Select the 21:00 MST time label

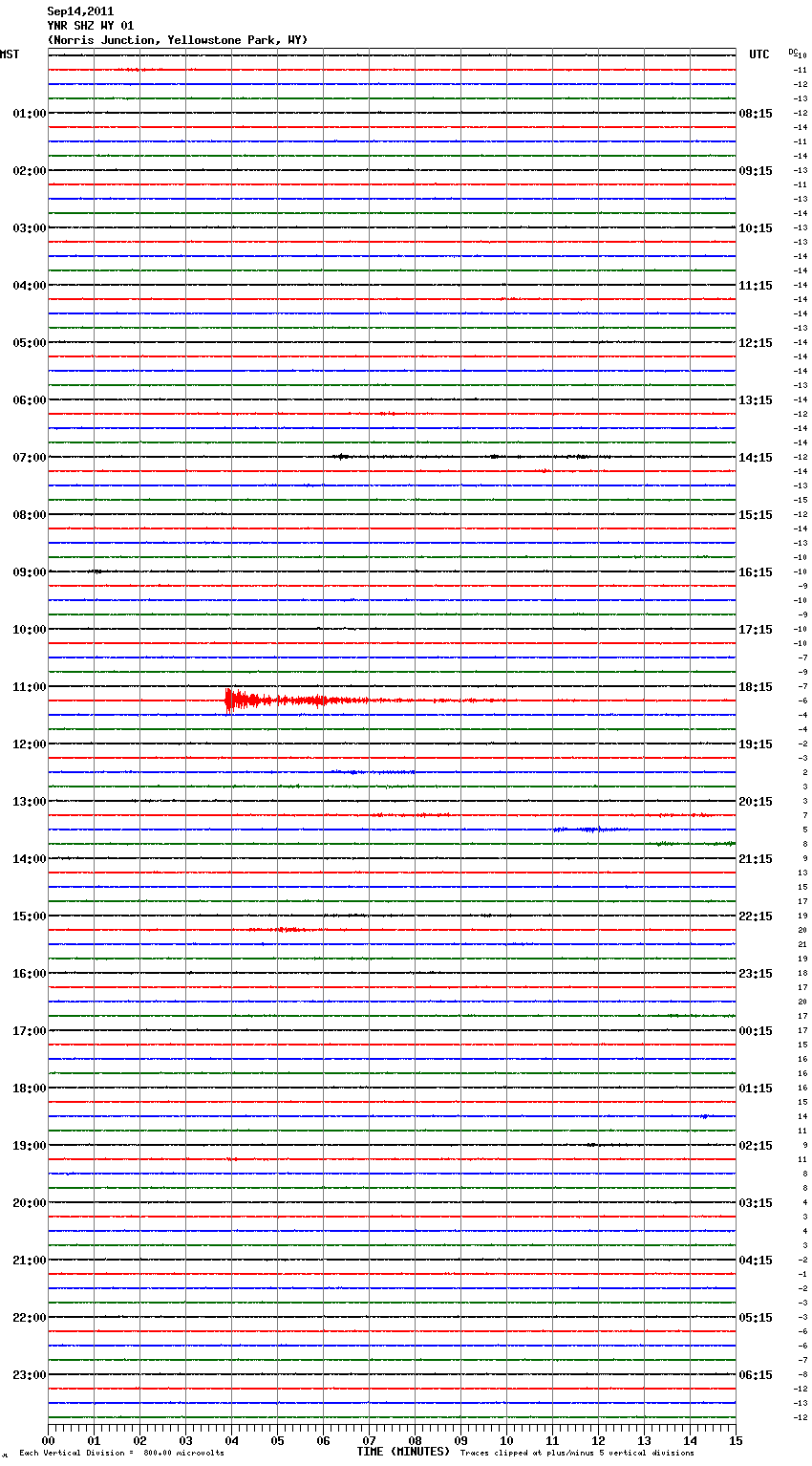point(29,1261)
